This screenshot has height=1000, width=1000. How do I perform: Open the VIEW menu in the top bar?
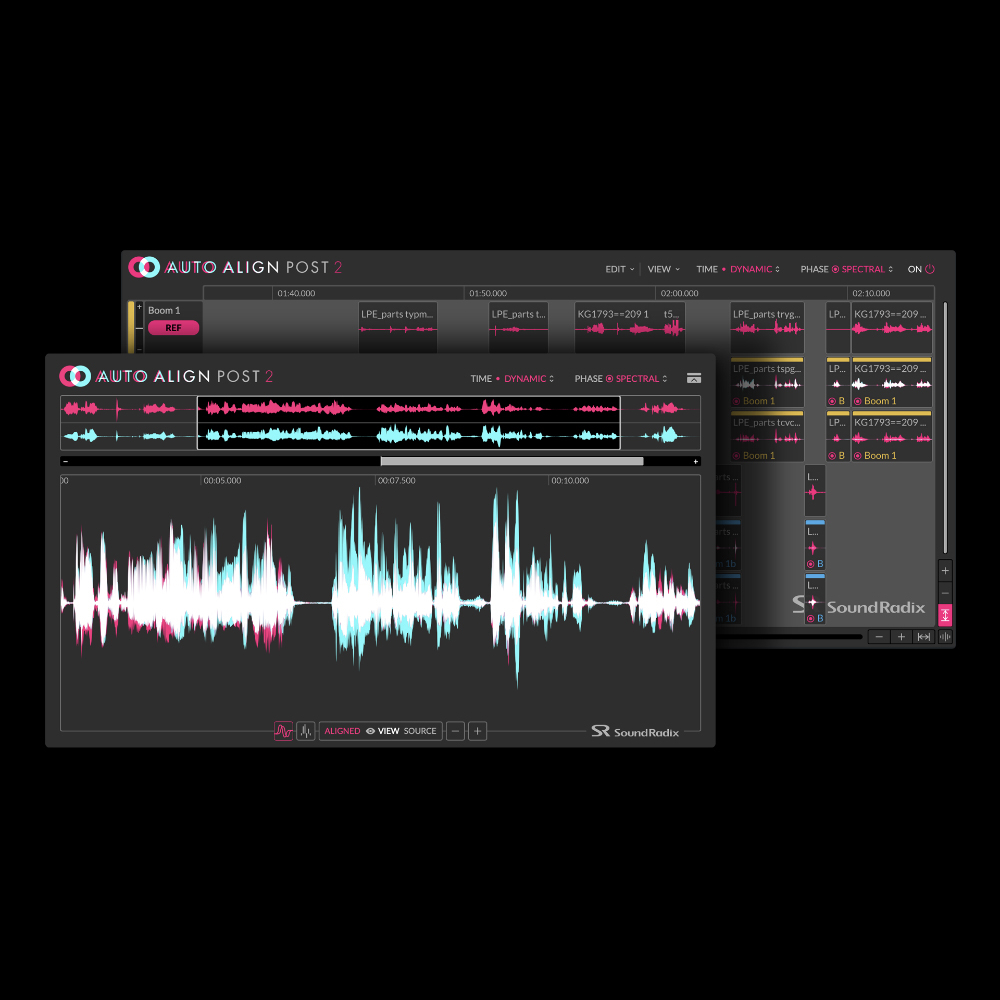[x=663, y=269]
